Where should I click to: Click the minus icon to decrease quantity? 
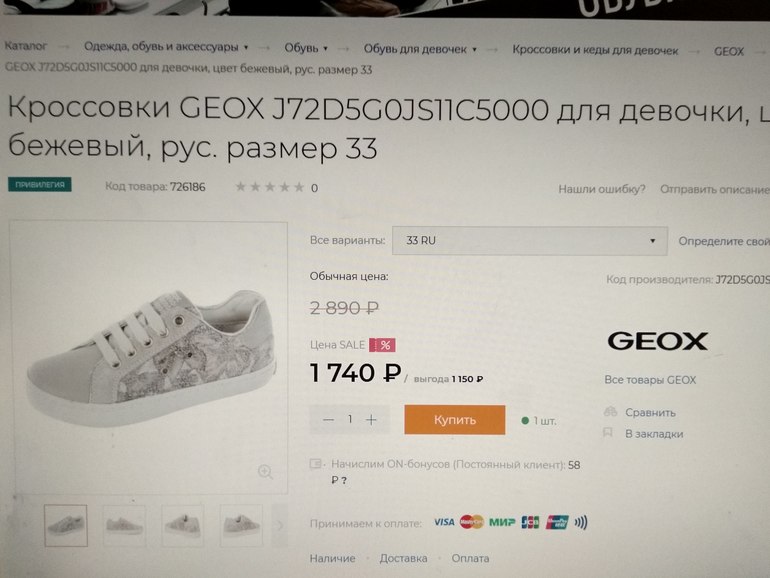pos(328,420)
